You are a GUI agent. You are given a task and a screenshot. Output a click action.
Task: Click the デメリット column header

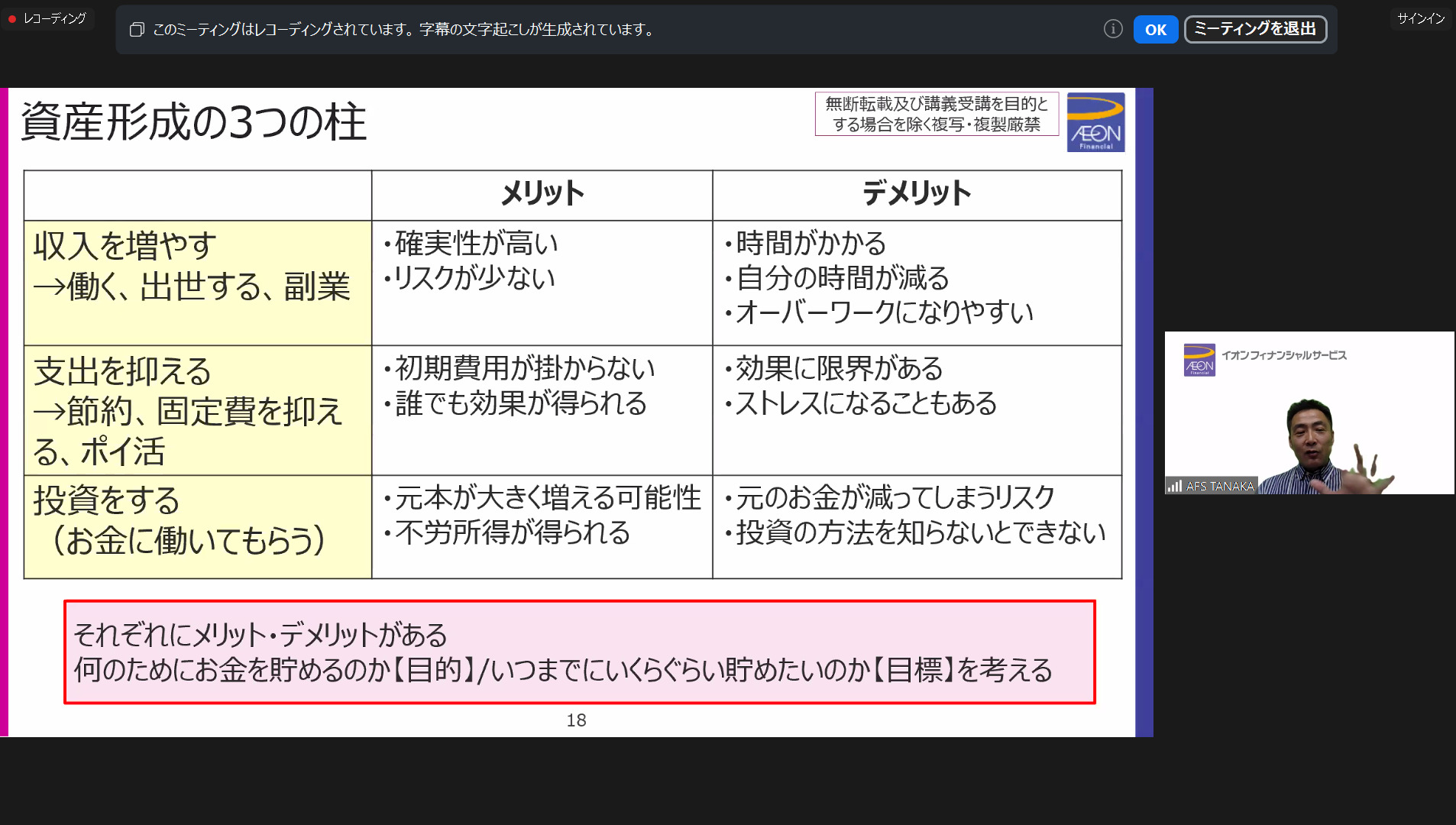[916, 194]
